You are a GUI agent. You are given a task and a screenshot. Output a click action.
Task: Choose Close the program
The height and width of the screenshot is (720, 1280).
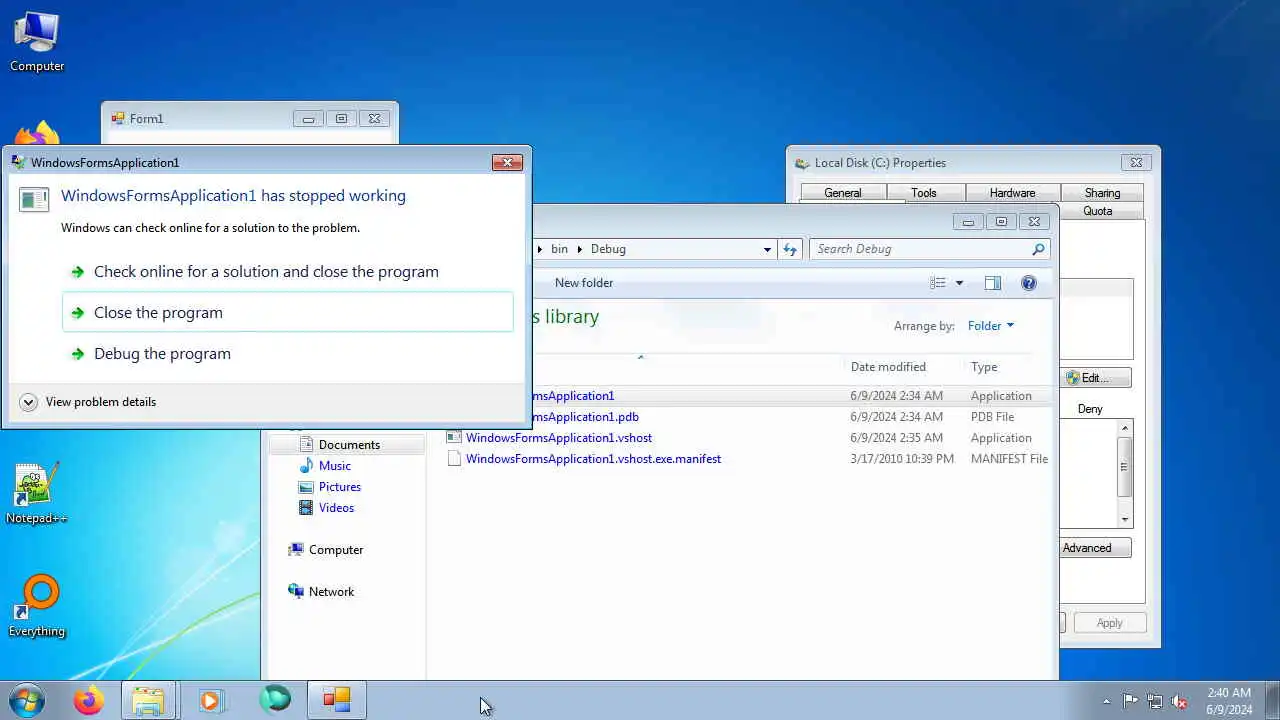(288, 312)
